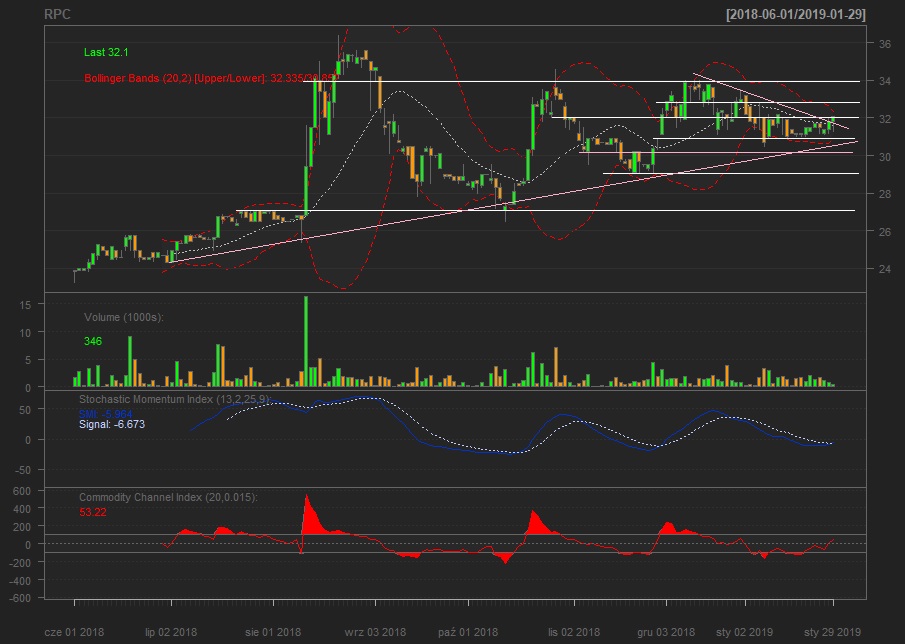Click the -50 tick on SMI axis
Viewport: 905px width, 644px height.
click(x=22, y=470)
